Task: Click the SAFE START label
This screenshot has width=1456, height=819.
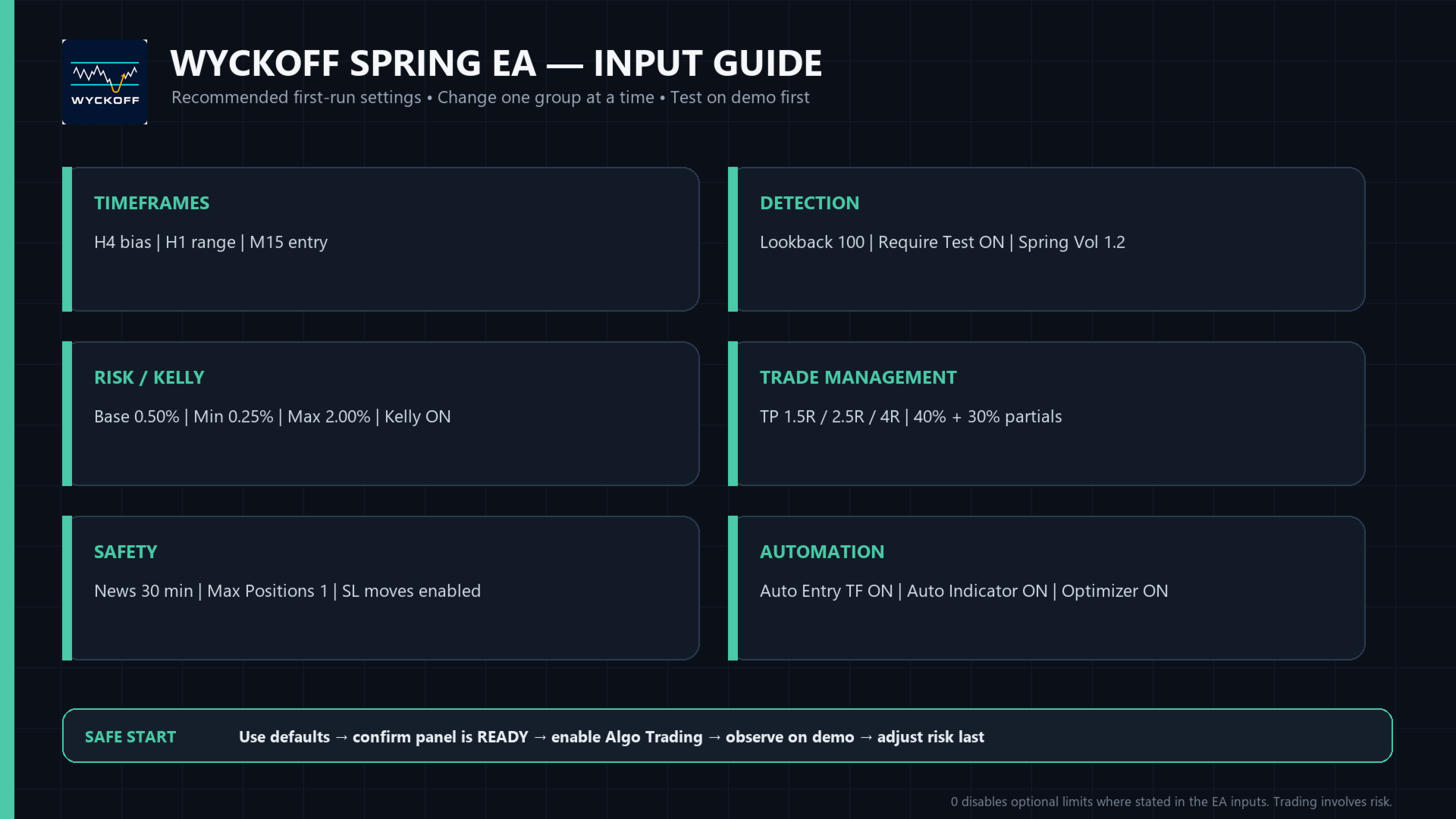Action: coord(130,737)
